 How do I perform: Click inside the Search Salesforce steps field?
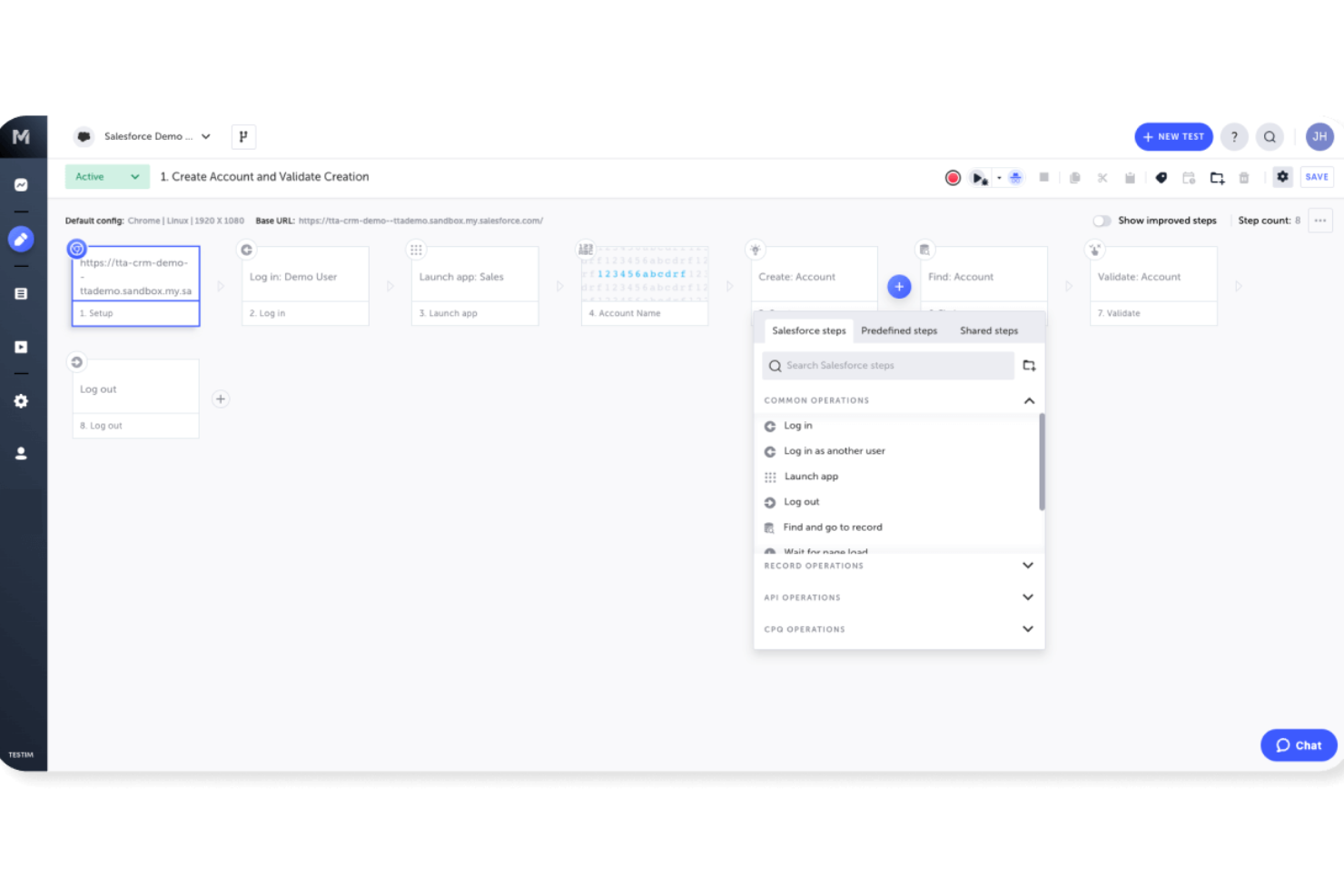click(888, 365)
